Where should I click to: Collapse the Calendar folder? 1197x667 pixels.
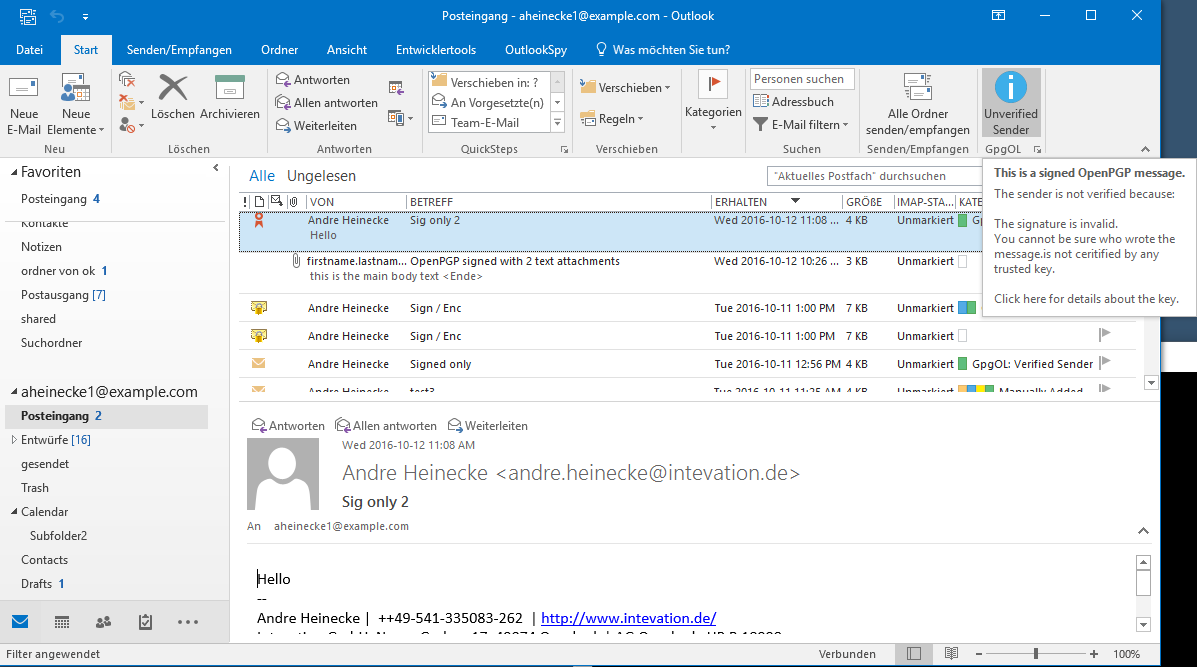(x=14, y=511)
